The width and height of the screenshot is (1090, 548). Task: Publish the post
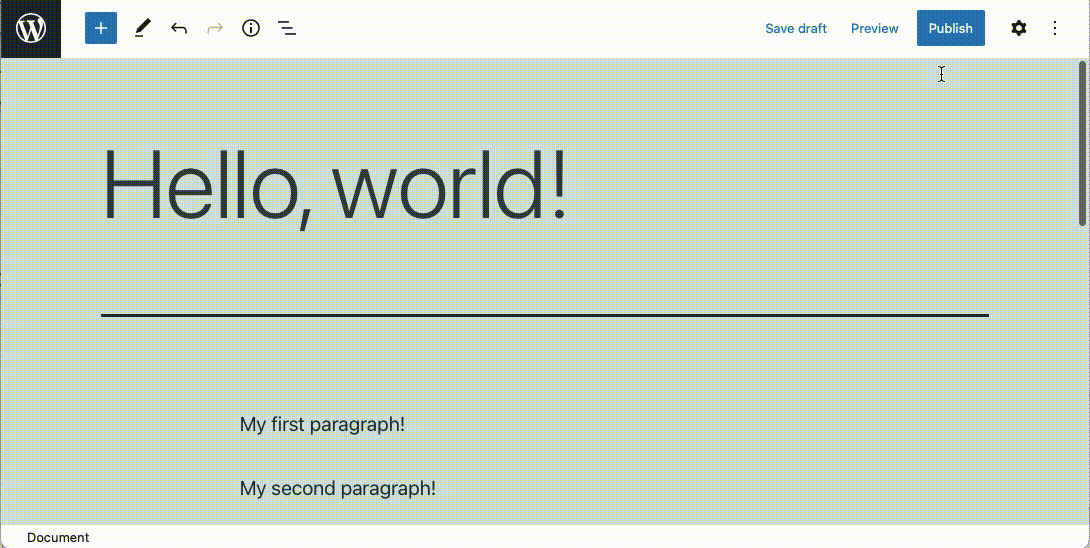click(950, 29)
